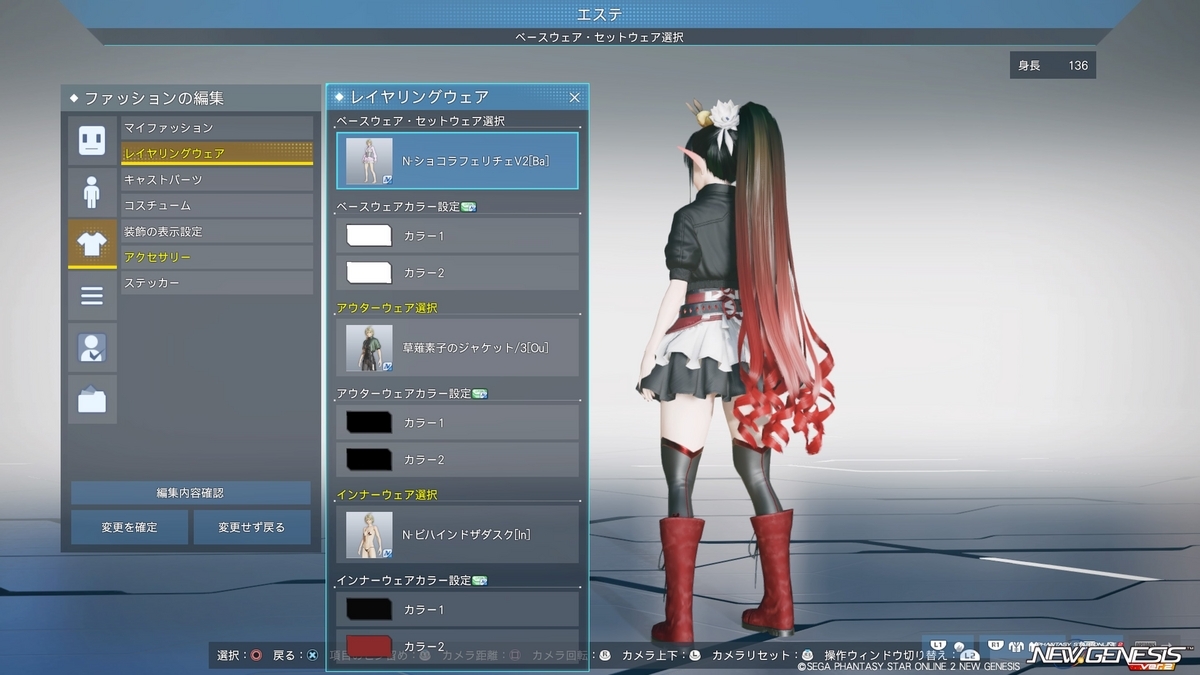This screenshot has height=675, width=1200.
Task: Pick outerwear カラー1 black swatch
Action: (369, 423)
